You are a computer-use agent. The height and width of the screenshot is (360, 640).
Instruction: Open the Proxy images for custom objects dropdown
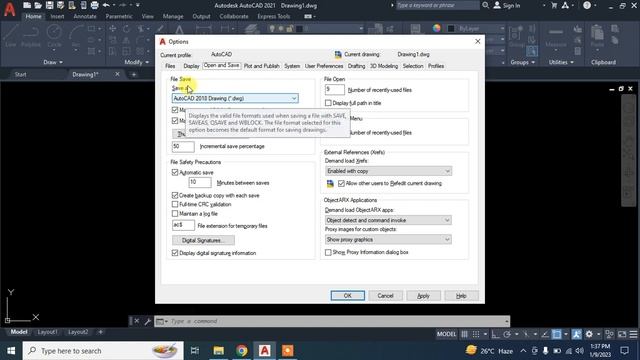[388, 240]
